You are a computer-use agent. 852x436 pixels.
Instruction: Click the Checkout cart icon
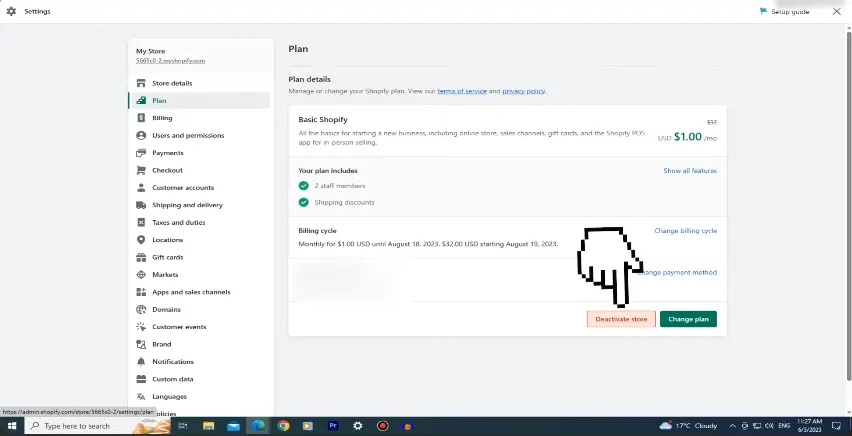pyautogui.click(x=141, y=170)
